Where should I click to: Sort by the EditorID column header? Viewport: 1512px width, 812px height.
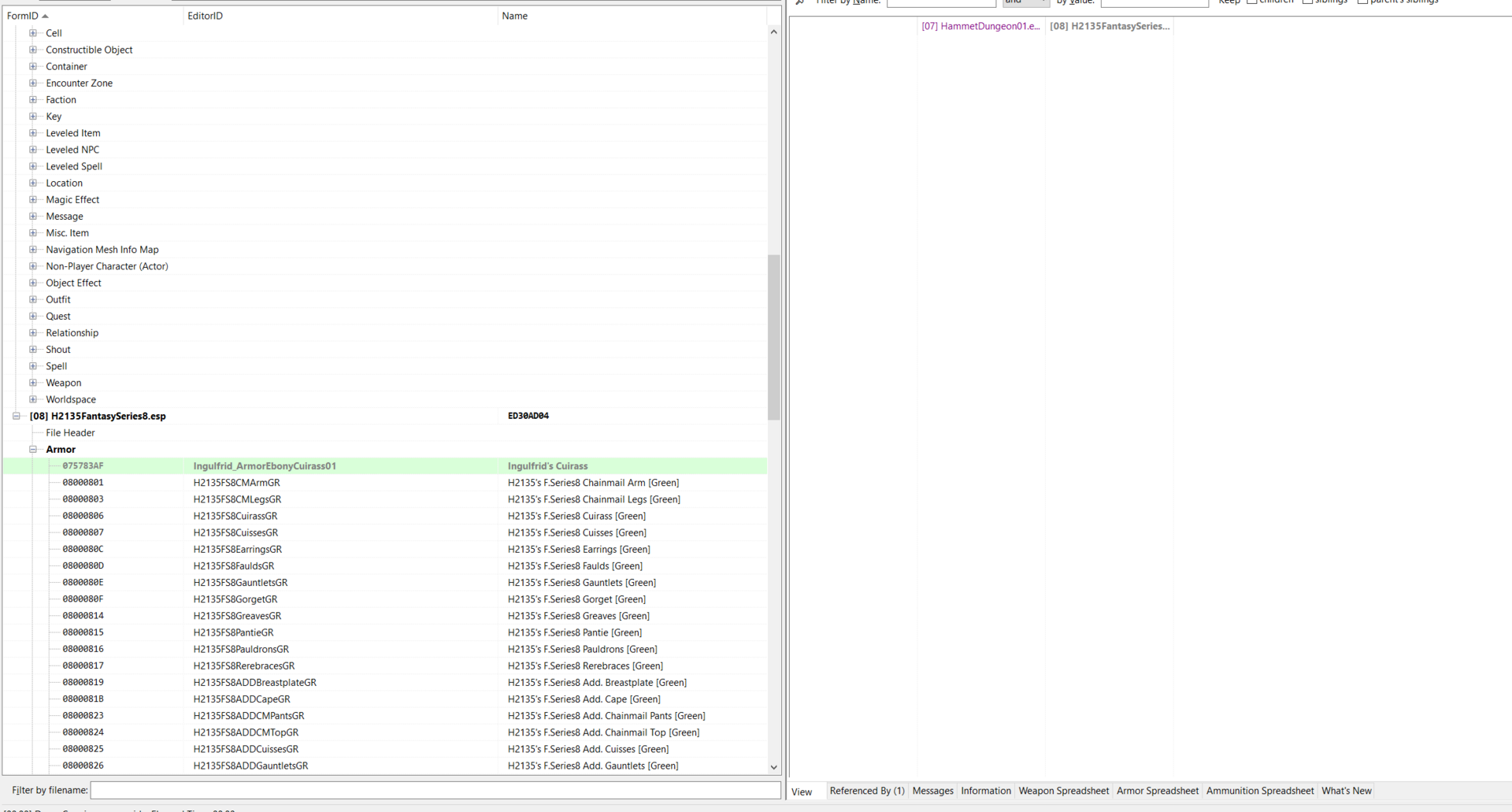coord(340,16)
